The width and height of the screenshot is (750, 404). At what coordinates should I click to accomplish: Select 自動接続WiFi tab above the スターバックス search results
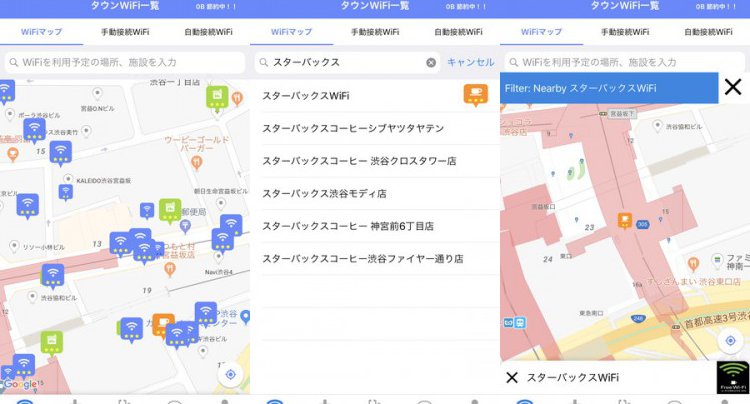coord(458,32)
